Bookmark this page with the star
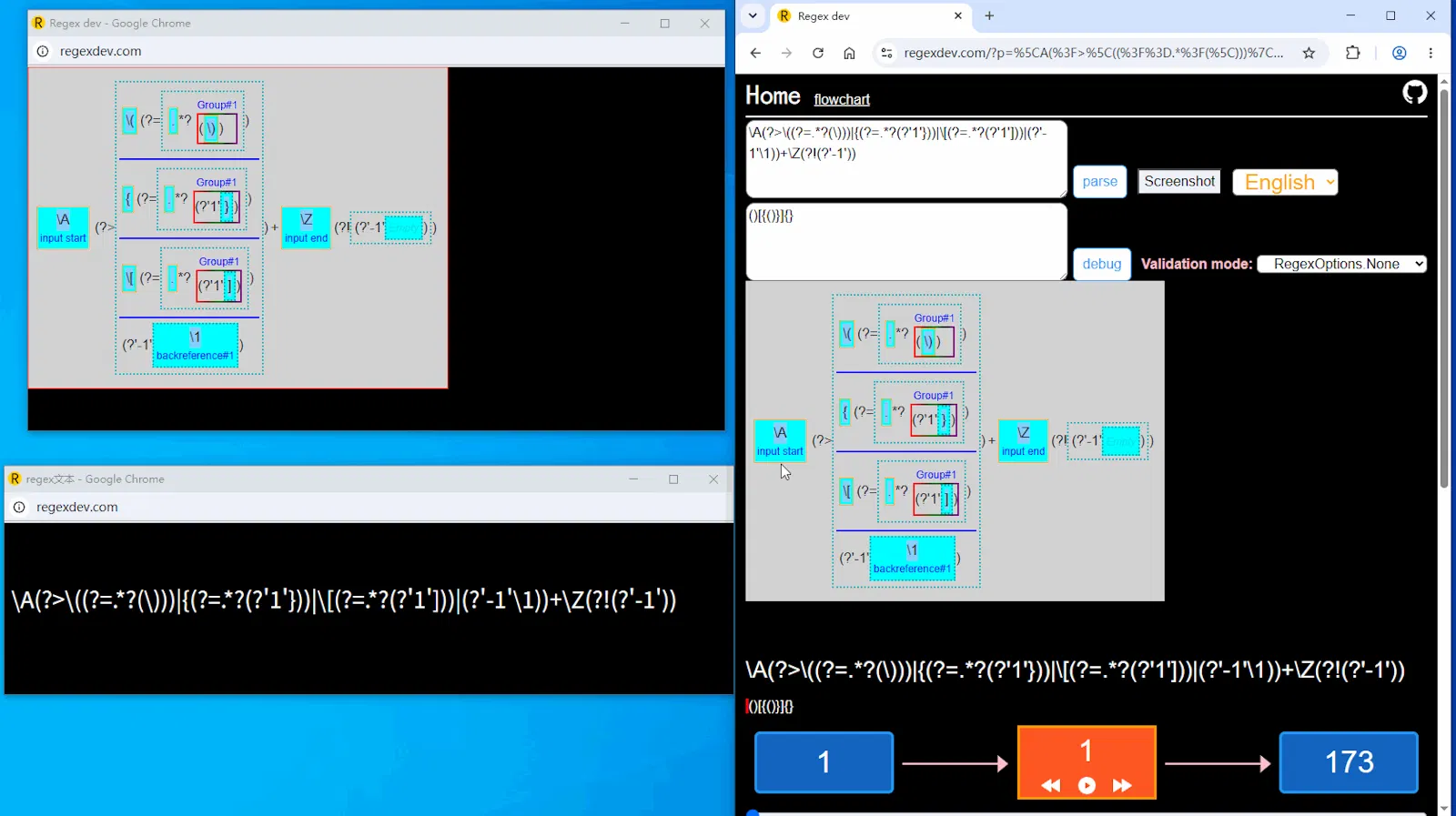1456x816 pixels. coord(1309,53)
